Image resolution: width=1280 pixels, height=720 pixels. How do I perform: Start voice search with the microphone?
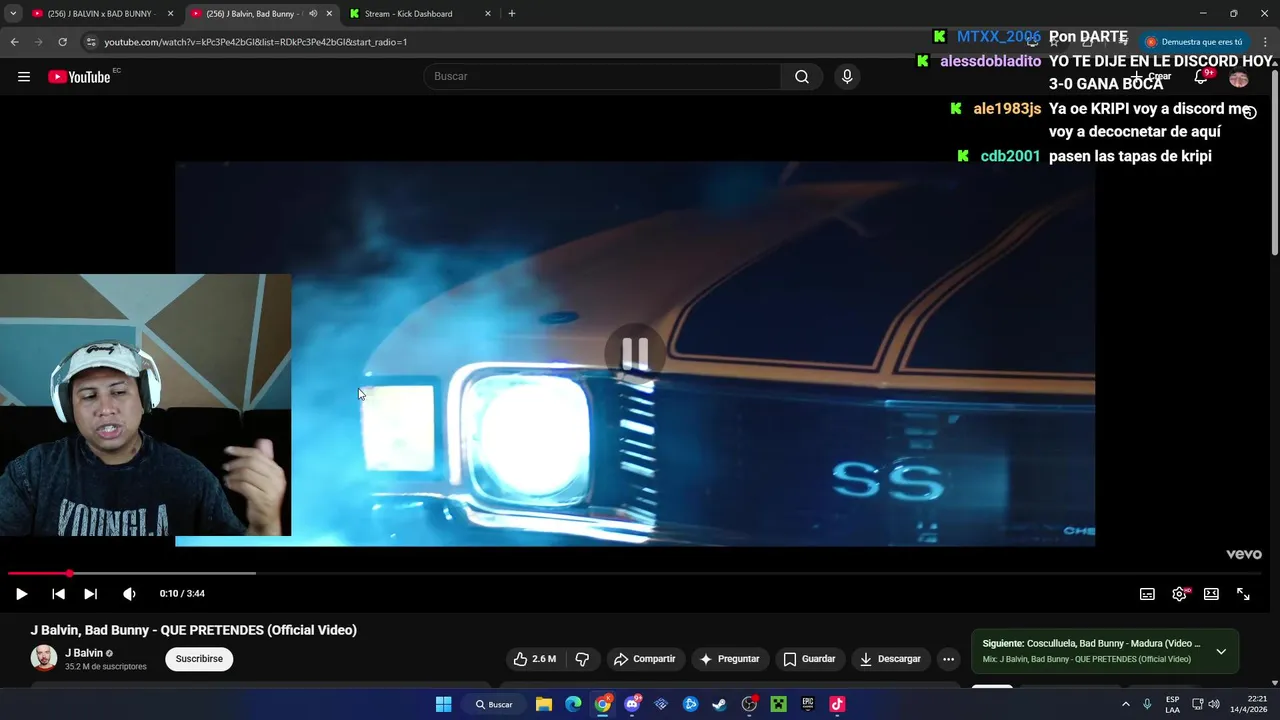tap(847, 77)
